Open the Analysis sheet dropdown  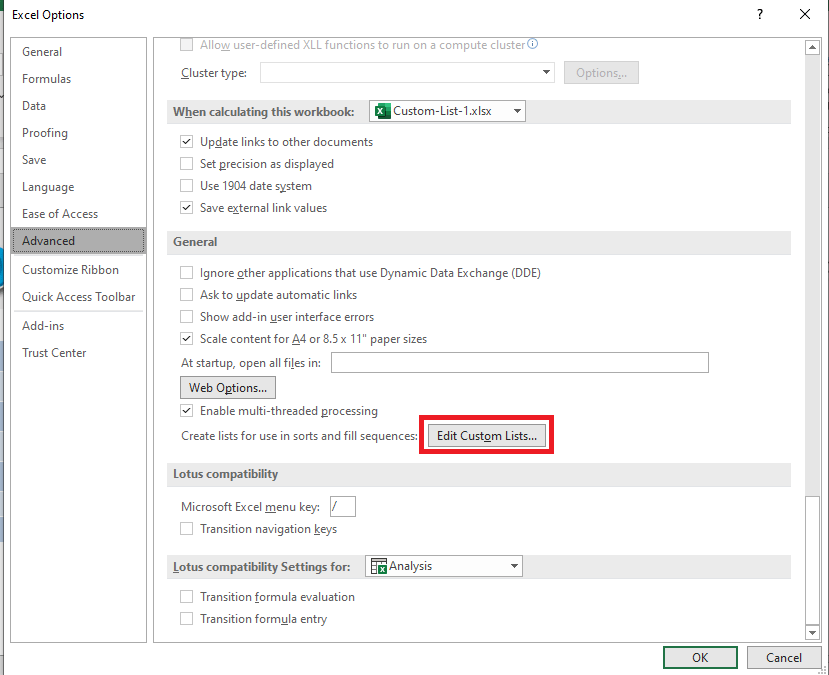(x=444, y=566)
